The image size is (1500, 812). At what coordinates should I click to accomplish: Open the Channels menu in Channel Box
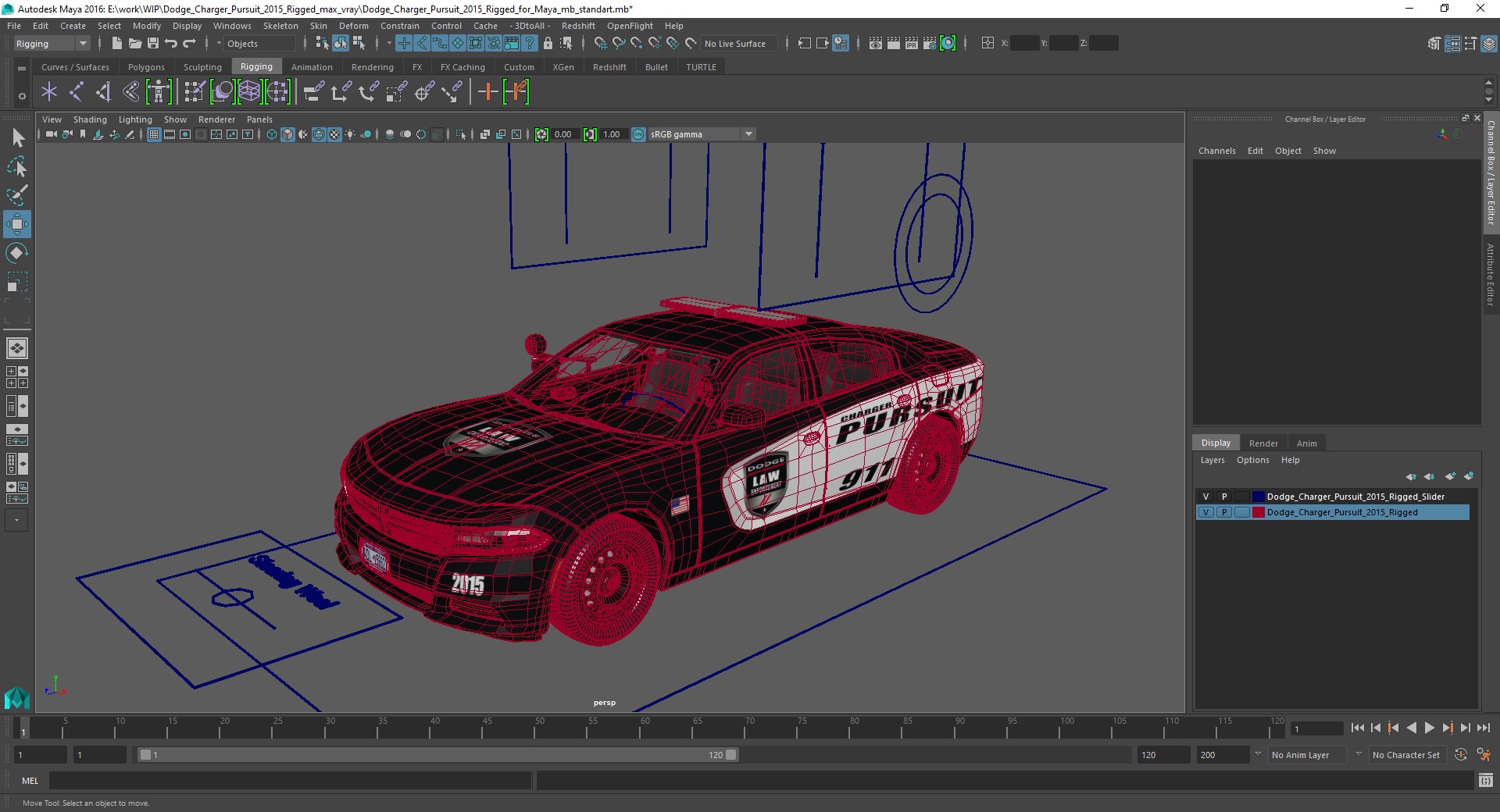(1217, 151)
